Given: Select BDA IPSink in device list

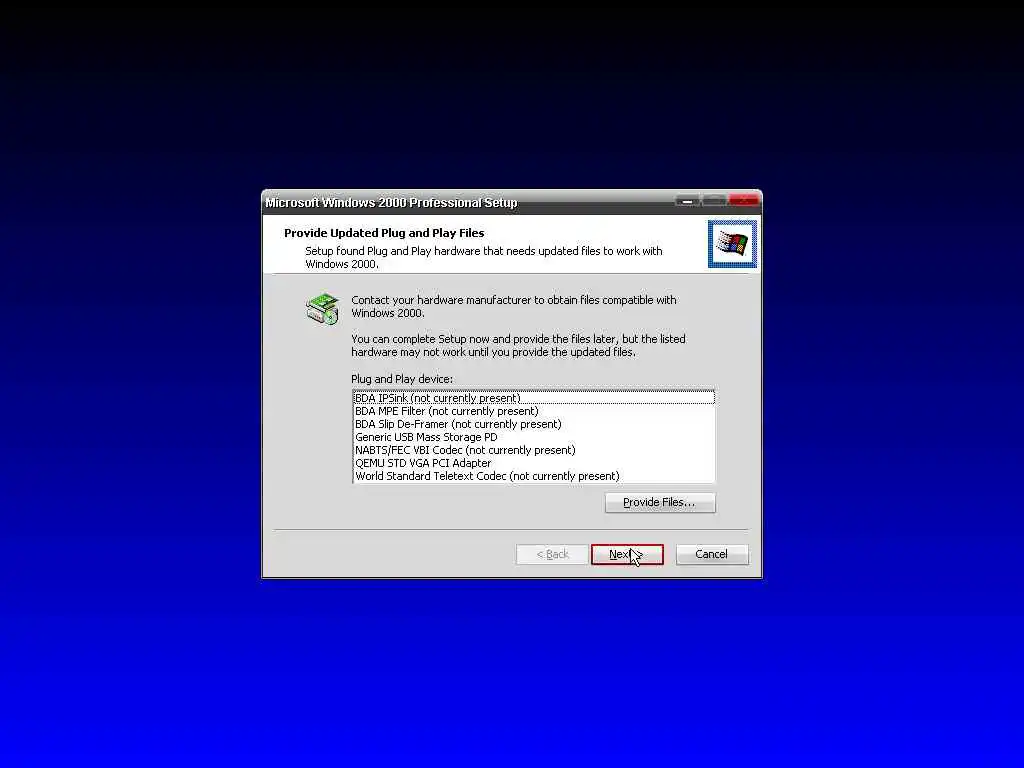Looking at the screenshot, I should (x=534, y=398).
